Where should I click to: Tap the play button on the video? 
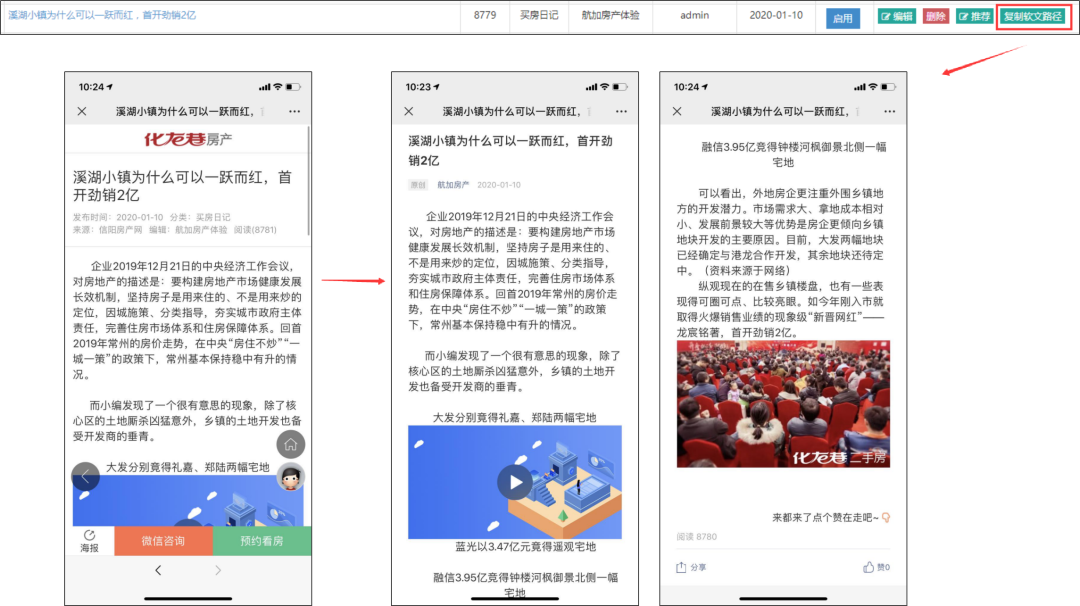[514, 482]
